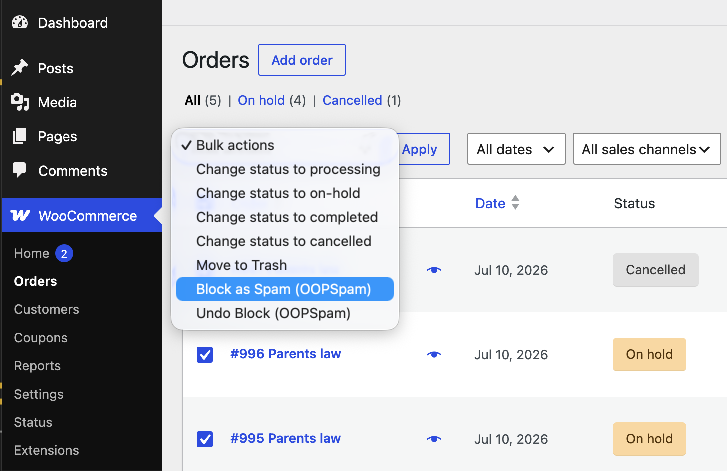The height and width of the screenshot is (471, 727).
Task: Select Block as Spam (OOPSpam) action
Action: pyautogui.click(x=285, y=289)
